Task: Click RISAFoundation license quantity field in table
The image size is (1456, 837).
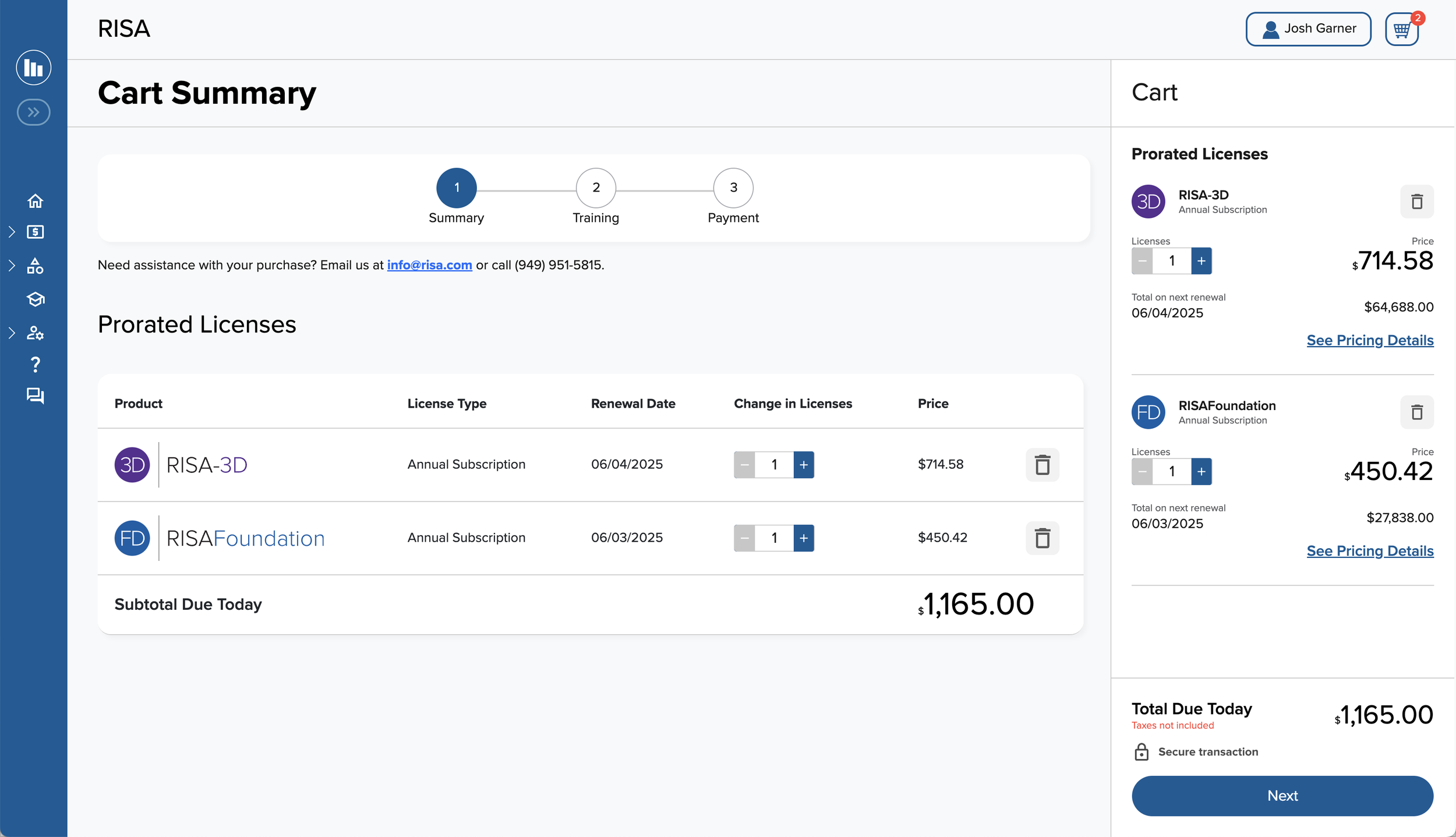Action: click(774, 538)
